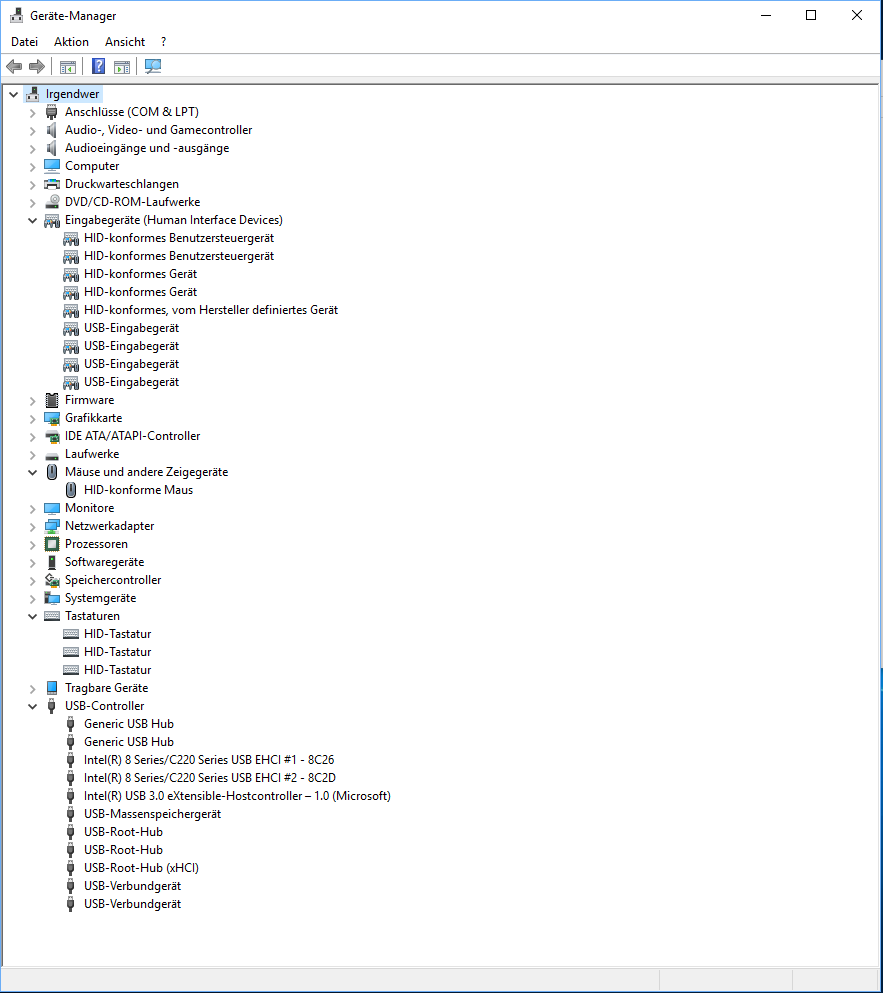883x993 pixels.
Task: Select the HID-konforme Maus device
Action: tap(138, 490)
